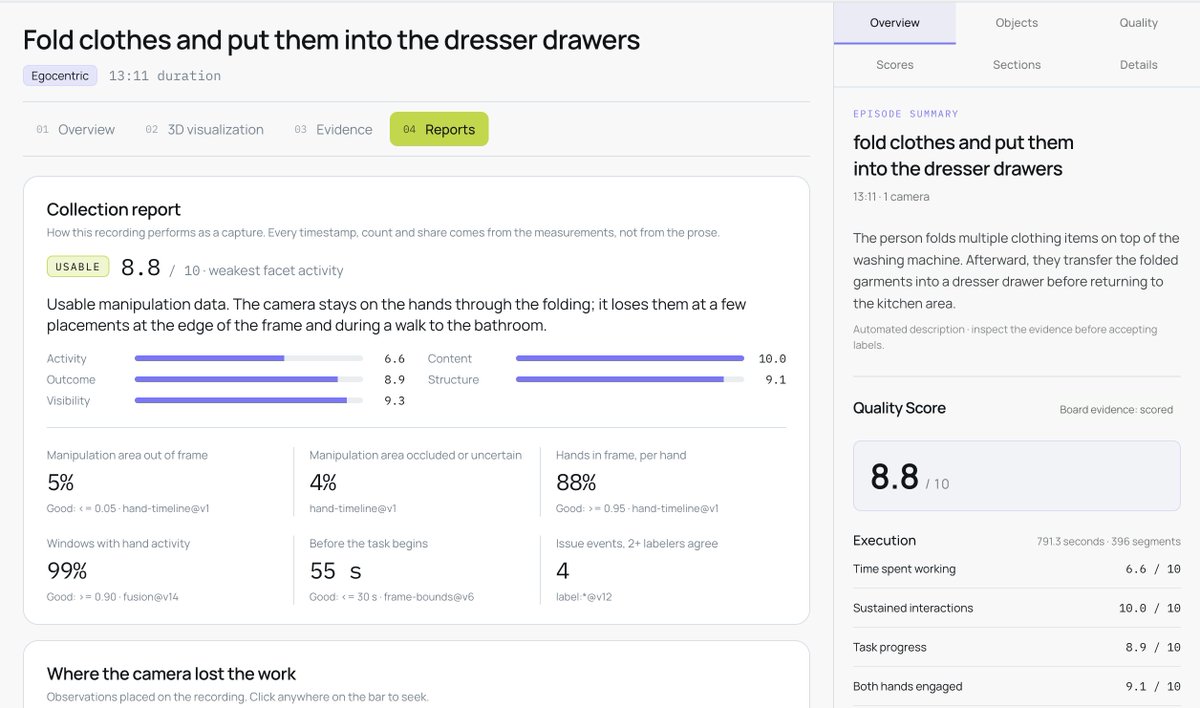
Task: Click the Structure score bar
Action: [630, 379]
